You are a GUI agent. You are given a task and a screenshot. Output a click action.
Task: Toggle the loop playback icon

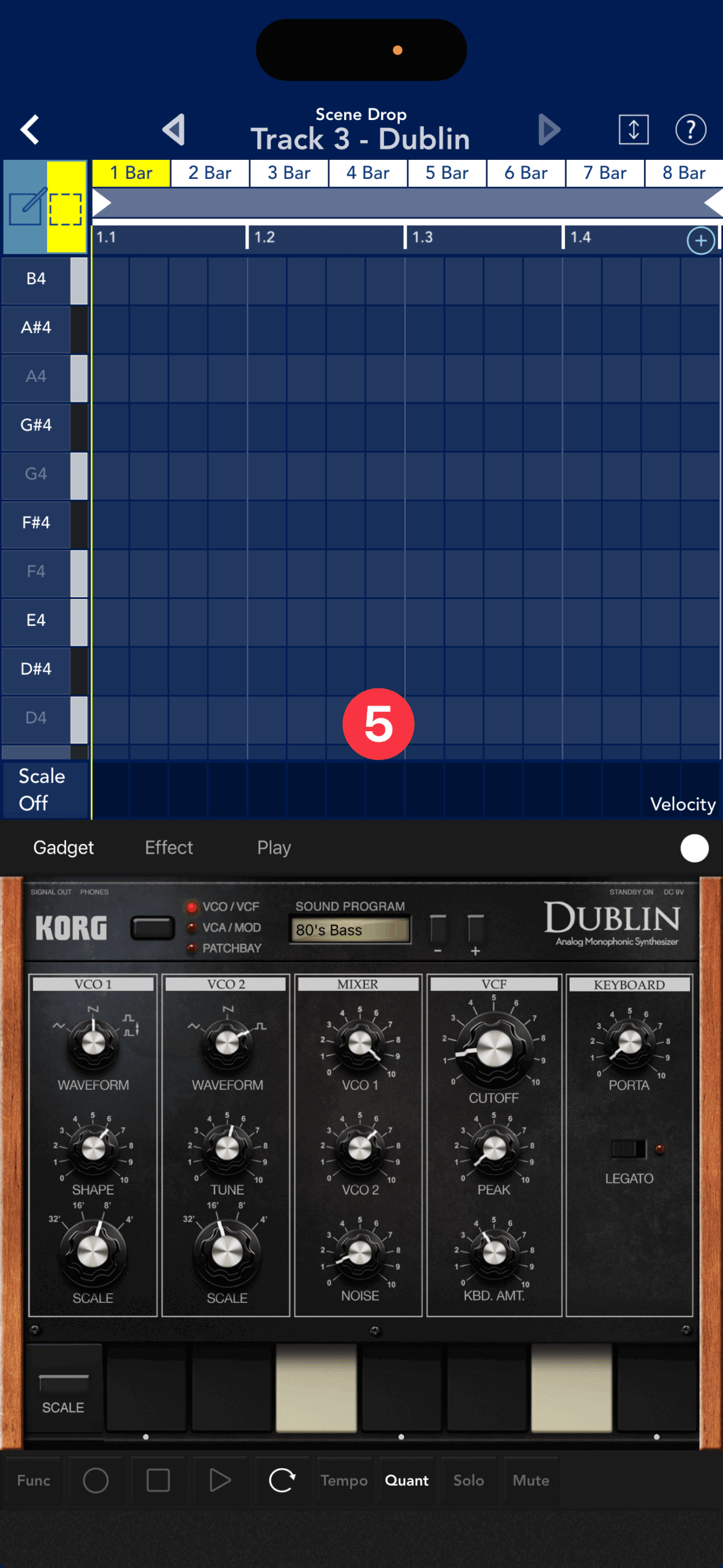(x=282, y=1480)
